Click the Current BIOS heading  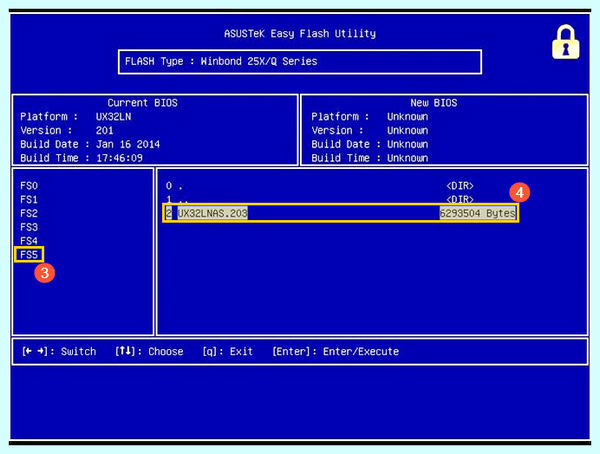(x=142, y=103)
